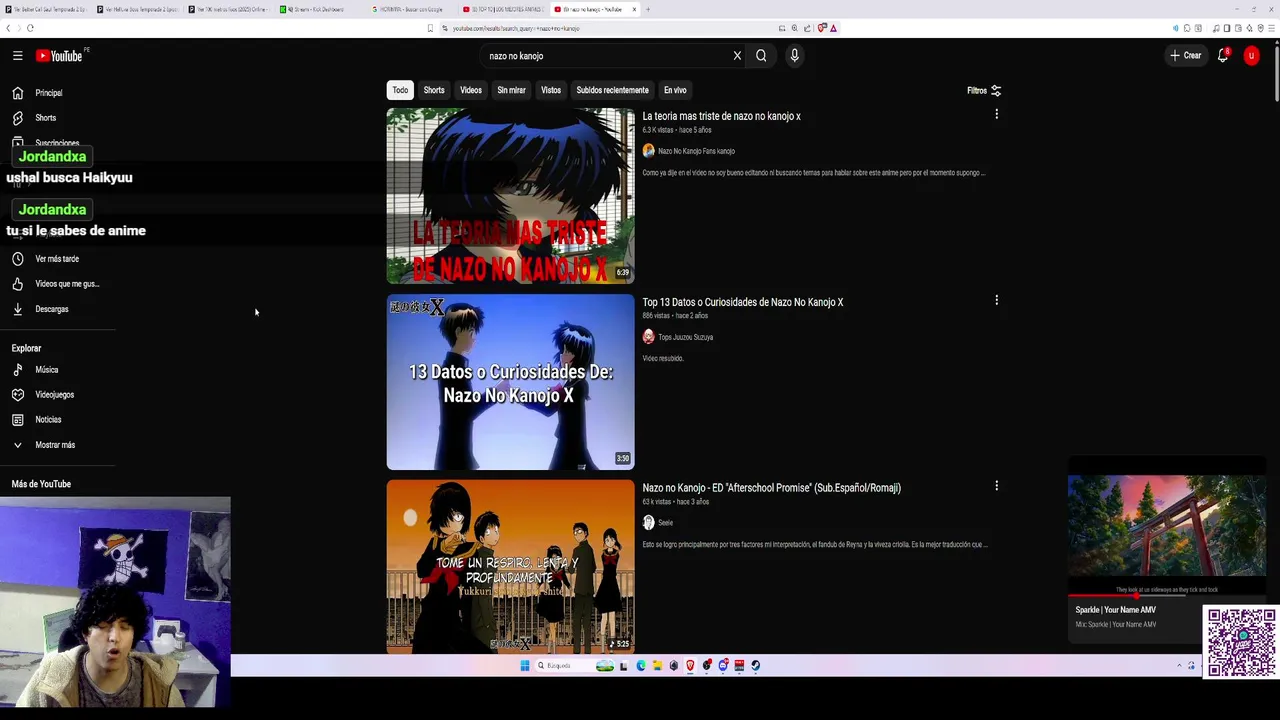Reload the page in the browser
1280x720 pixels.
(x=31, y=28)
